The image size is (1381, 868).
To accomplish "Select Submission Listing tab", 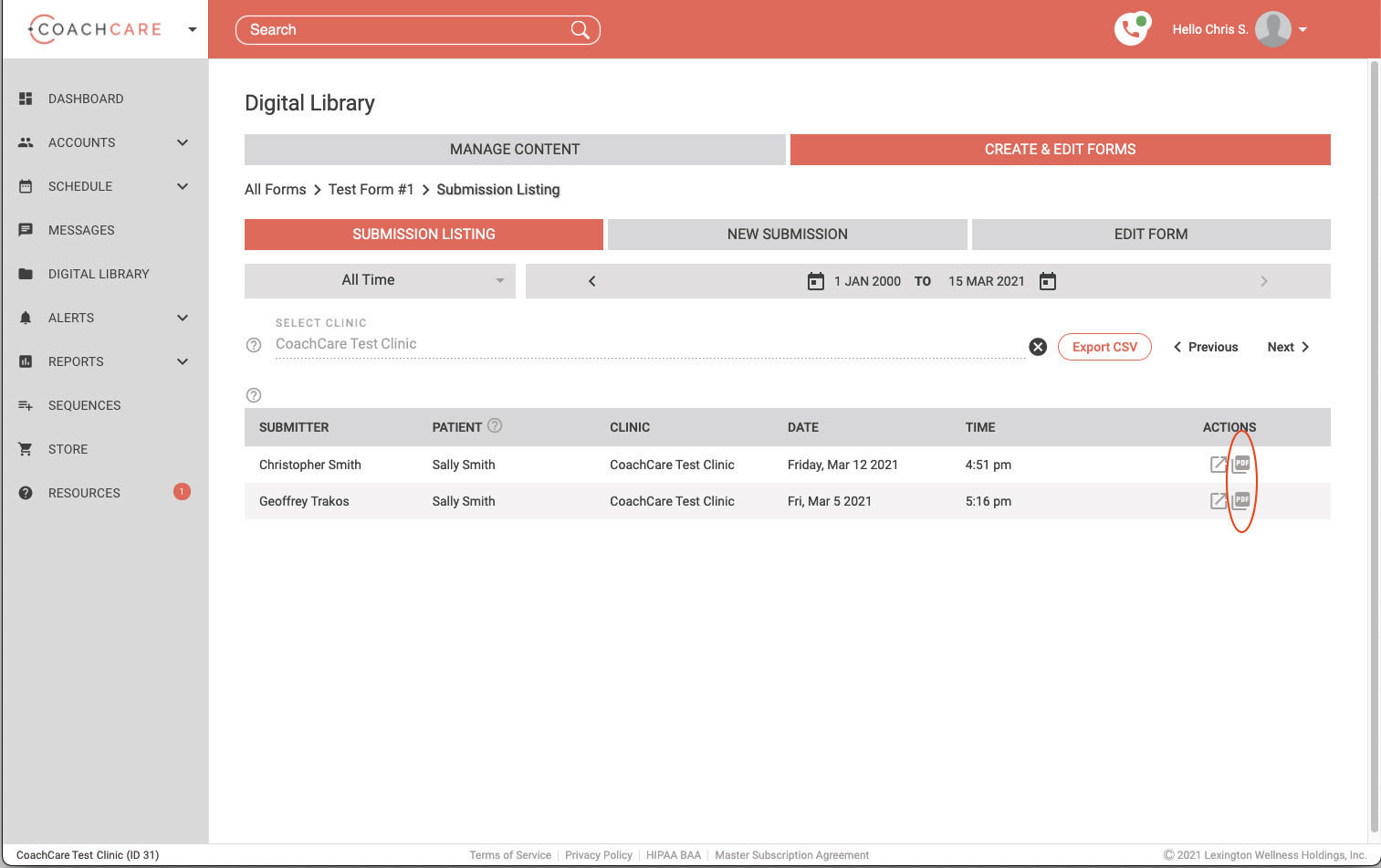I will pyautogui.click(x=424, y=235).
